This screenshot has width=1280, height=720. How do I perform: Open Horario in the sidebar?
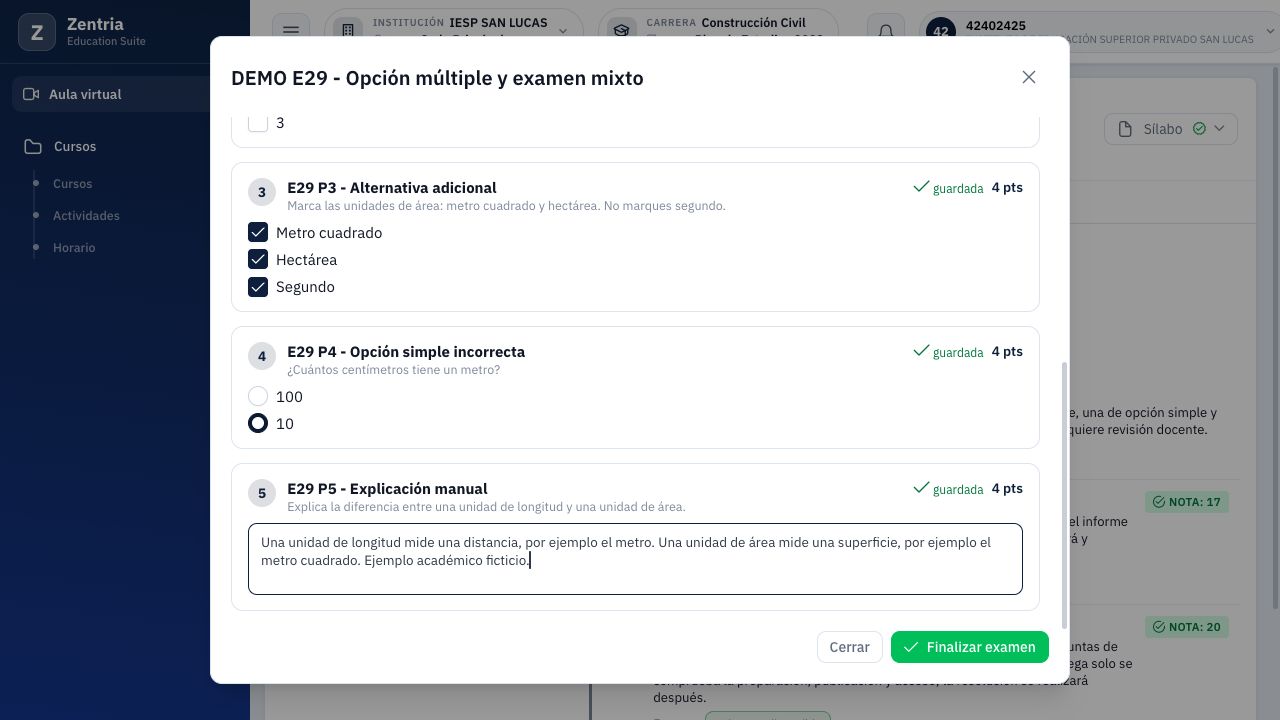(x=74, y=248)
